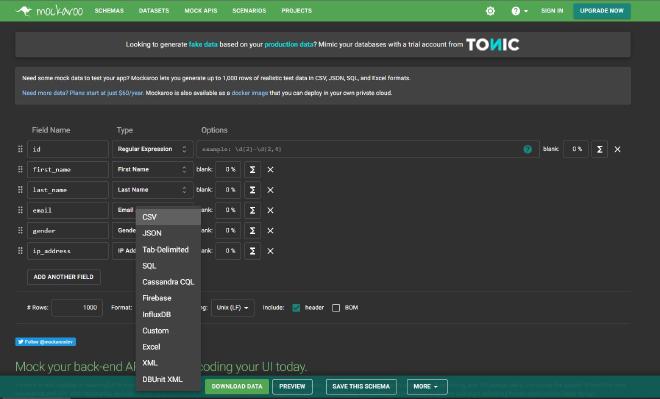Open formula editor for id field
The height and width of the screenshot is (399, 660).
599,149
